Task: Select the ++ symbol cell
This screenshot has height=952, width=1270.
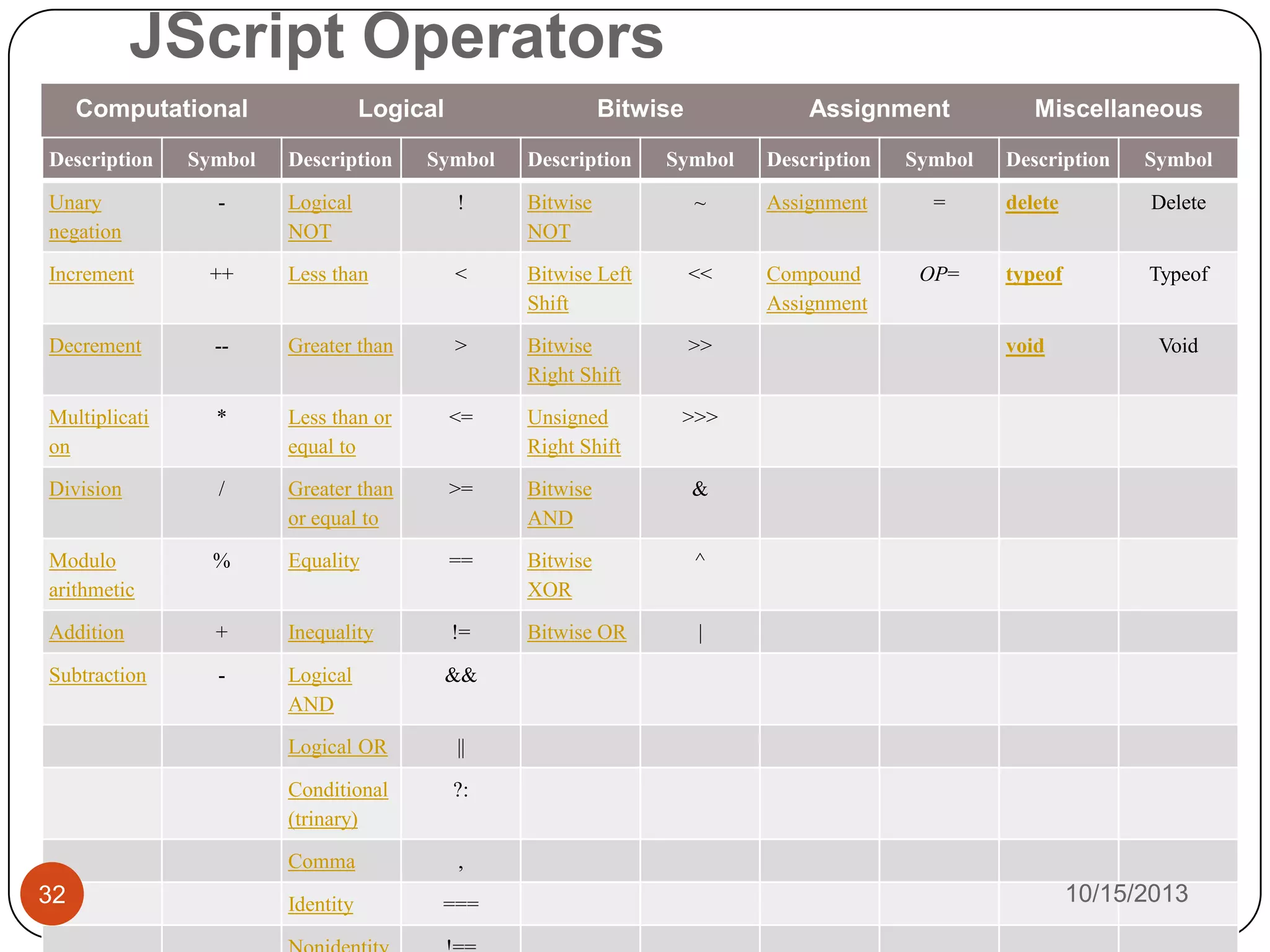Action: tap(221, 288)
